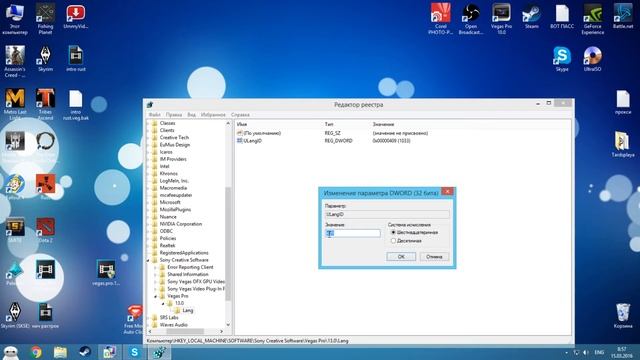This screenshot has width=640, height=360.
Task: Click the Fishing Planet desktop icon
Action: coord(45,18)
